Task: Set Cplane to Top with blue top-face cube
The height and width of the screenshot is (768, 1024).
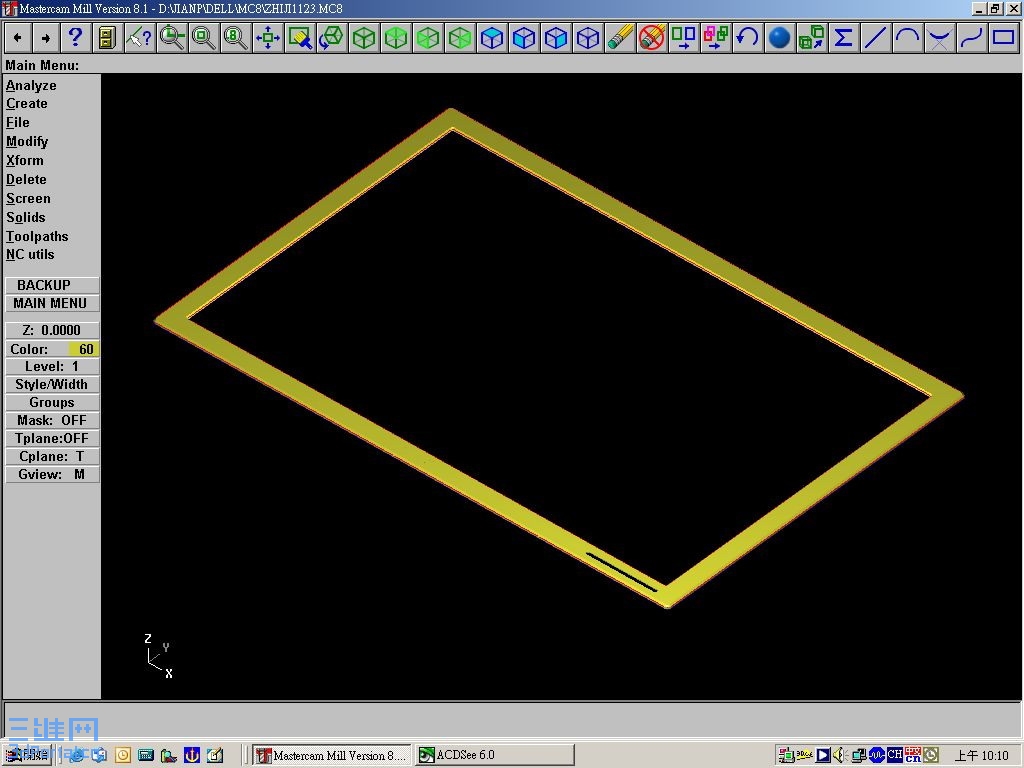Action: (492, 38)
